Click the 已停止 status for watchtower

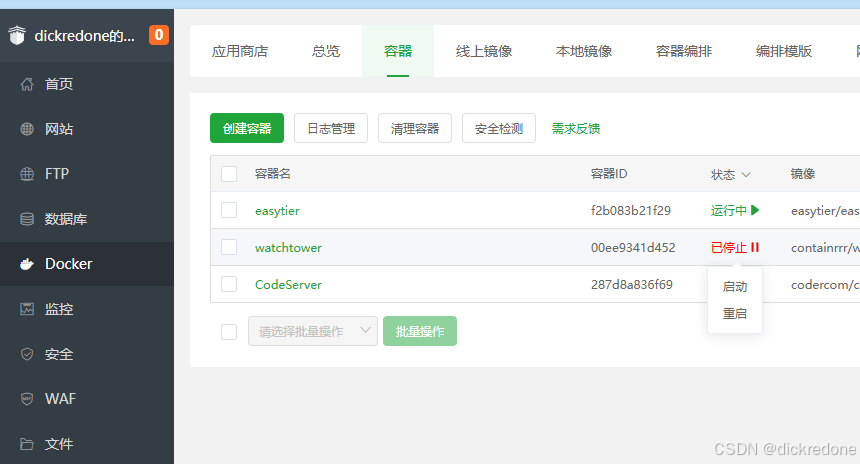(728, 248)
